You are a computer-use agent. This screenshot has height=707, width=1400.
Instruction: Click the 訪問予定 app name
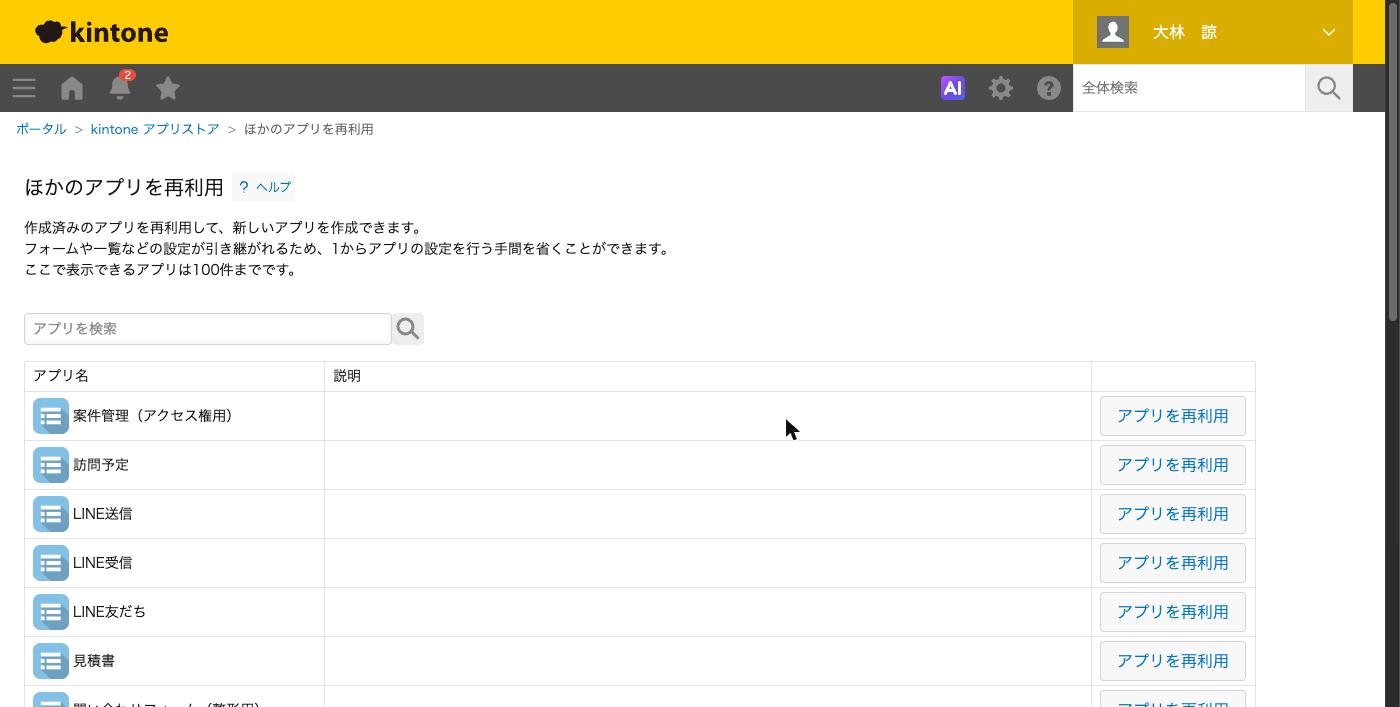click(101, 465)
